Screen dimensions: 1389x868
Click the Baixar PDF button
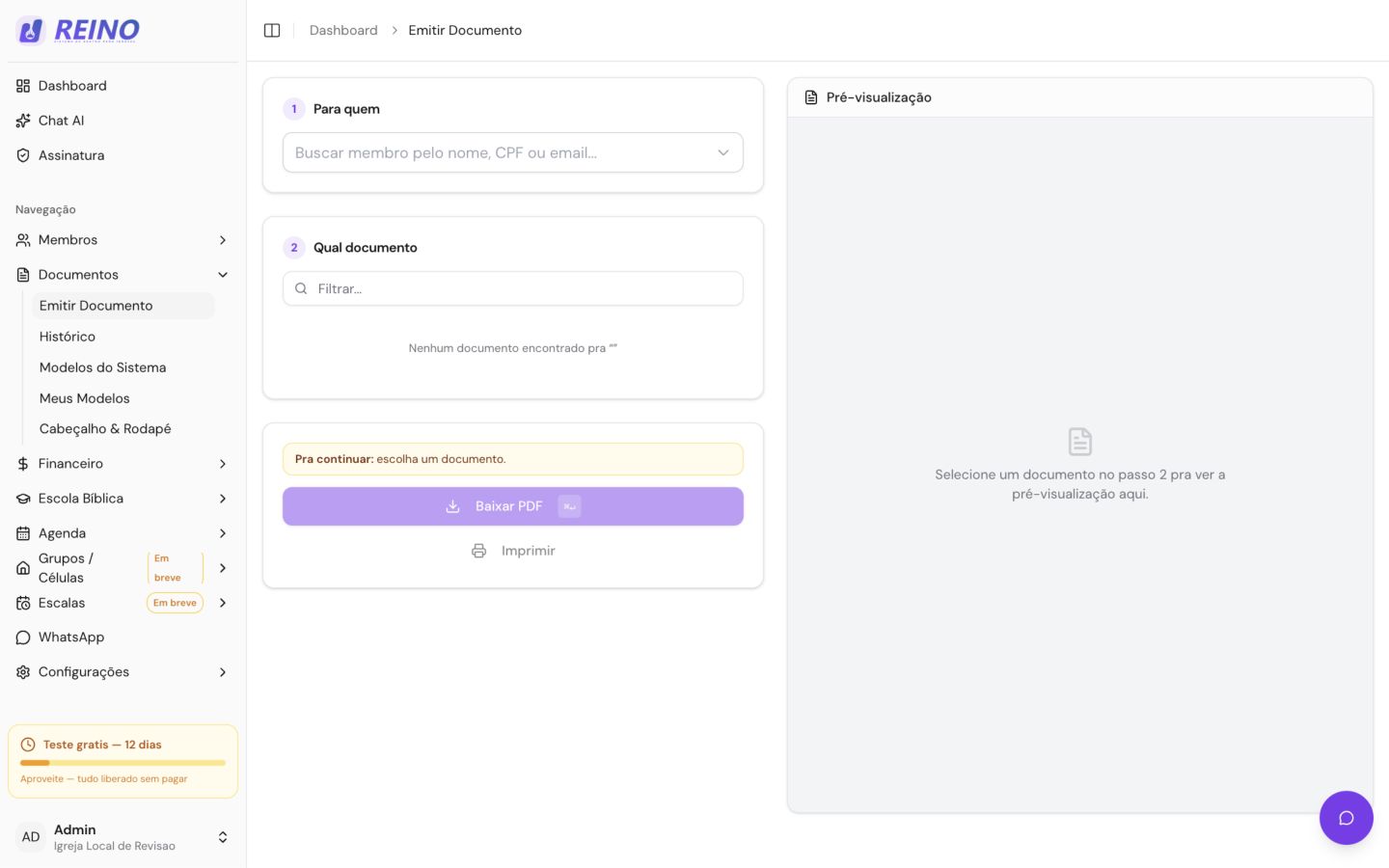(513, 506)
